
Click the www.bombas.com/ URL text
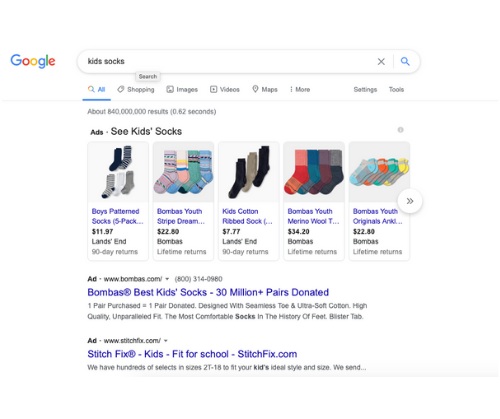[133, 279]
